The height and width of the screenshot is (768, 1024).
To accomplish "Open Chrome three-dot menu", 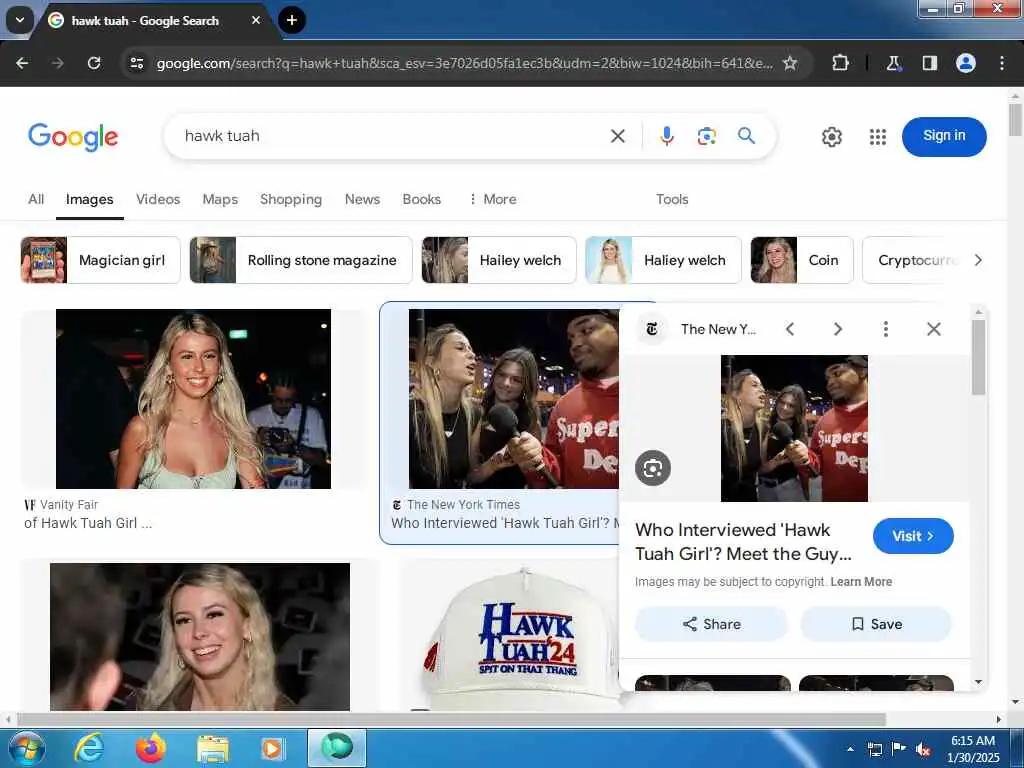I will coord(1002,63).
